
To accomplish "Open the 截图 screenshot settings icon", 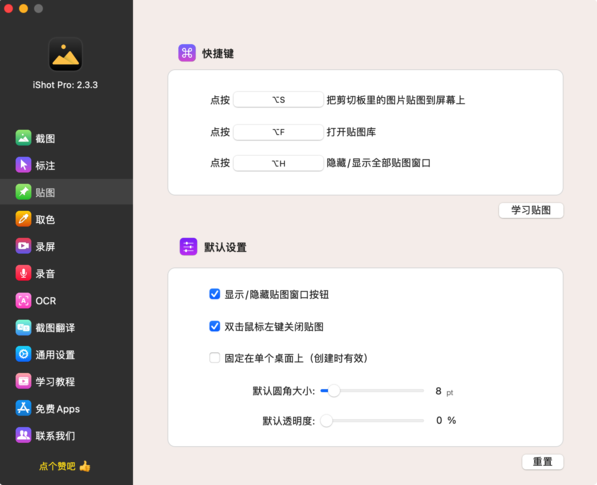I will (23, 138).
